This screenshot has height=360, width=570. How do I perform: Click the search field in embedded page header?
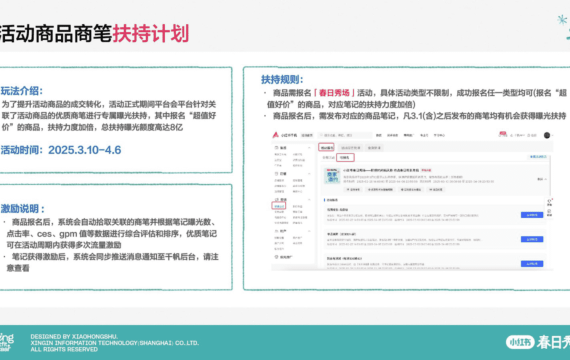(345, 135)
